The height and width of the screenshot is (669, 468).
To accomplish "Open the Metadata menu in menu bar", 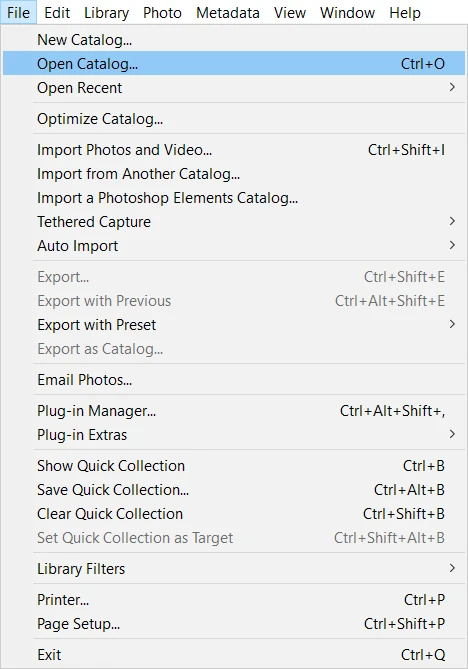I will (x=227, y=12).
